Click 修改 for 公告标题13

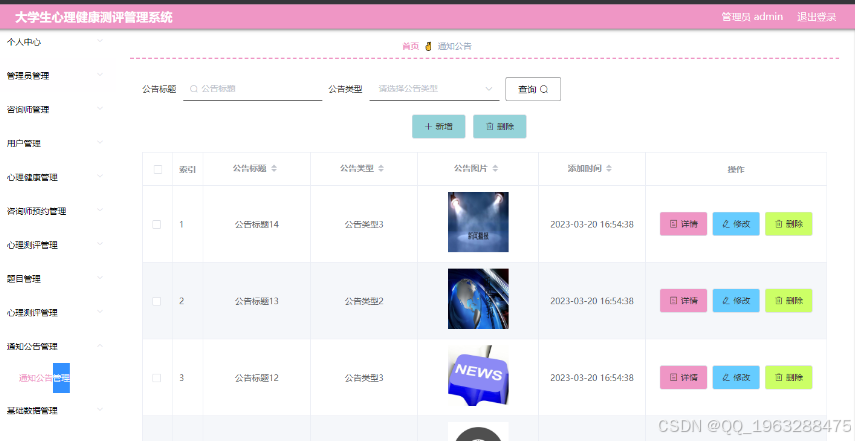point(736,300)
